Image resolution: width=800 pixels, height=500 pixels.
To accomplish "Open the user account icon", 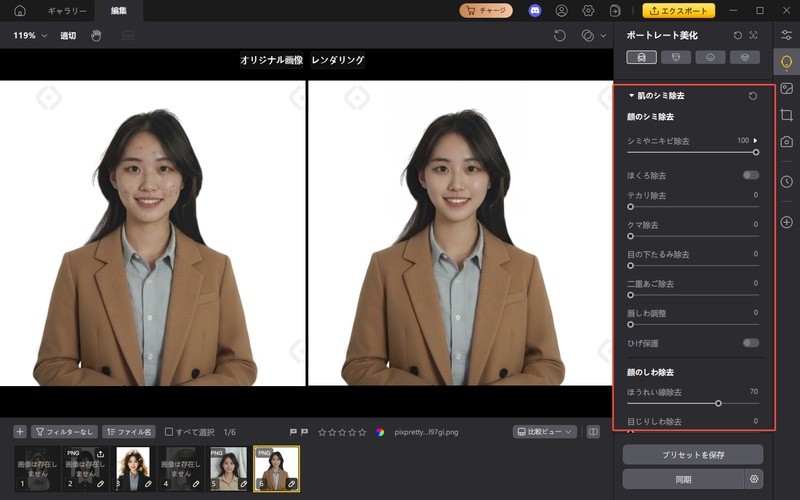I will click(562, 11).
